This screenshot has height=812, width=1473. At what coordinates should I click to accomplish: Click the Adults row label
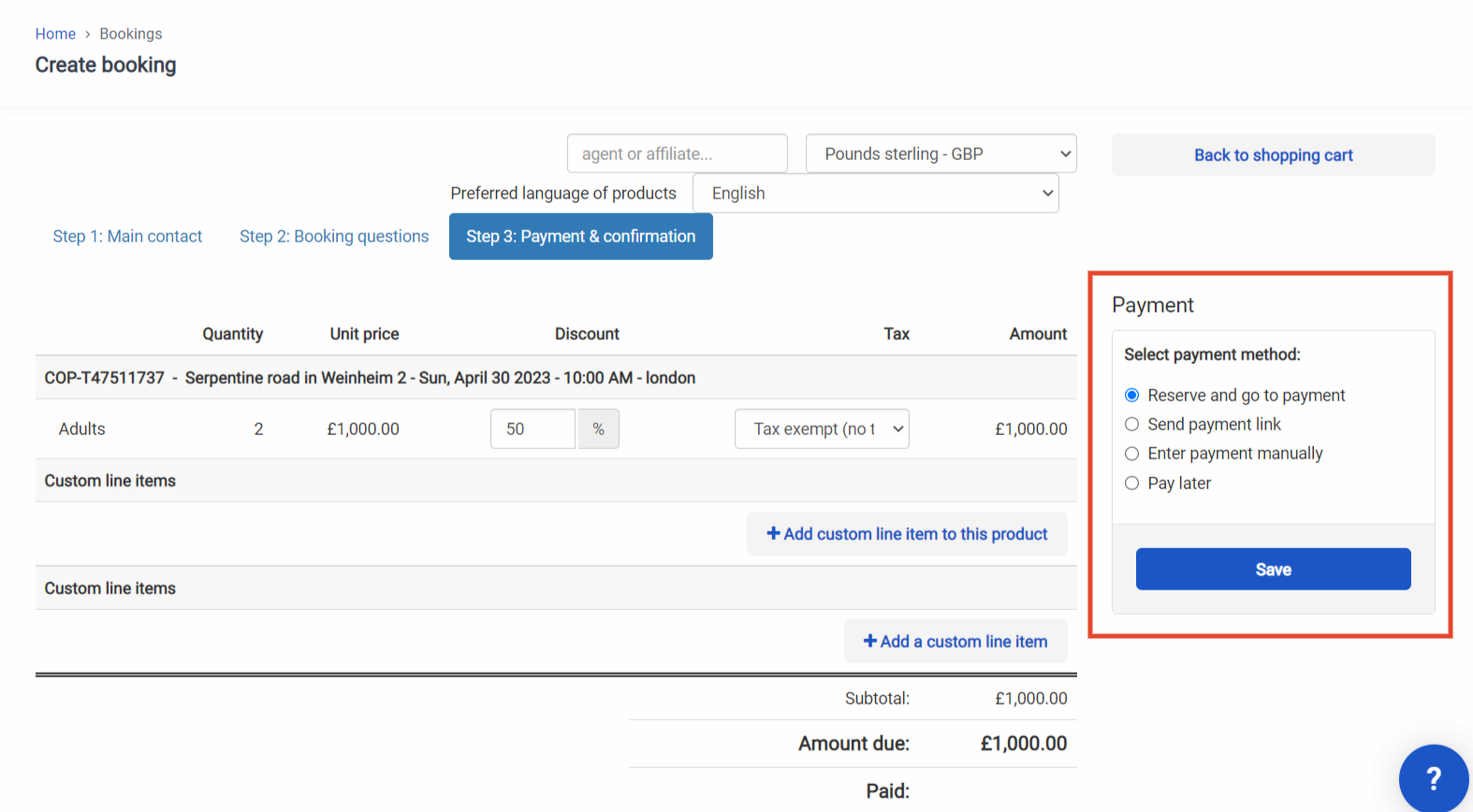click(x=82, y=428)
